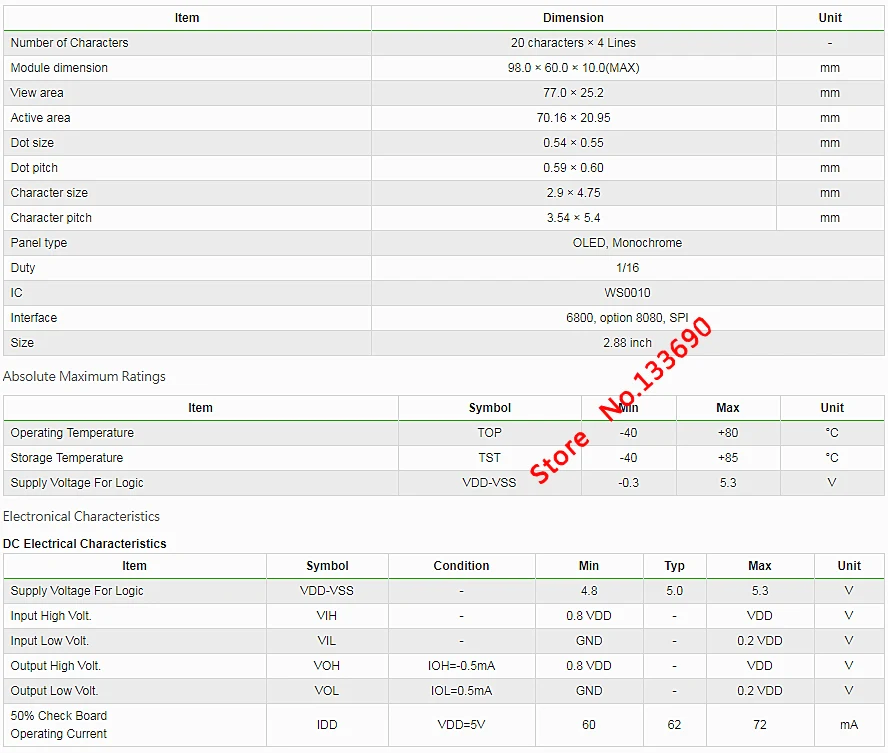Click the 'OLED, Monochrome' value
The width and height of the screenshot is (888, 753).
coord(627,242)
